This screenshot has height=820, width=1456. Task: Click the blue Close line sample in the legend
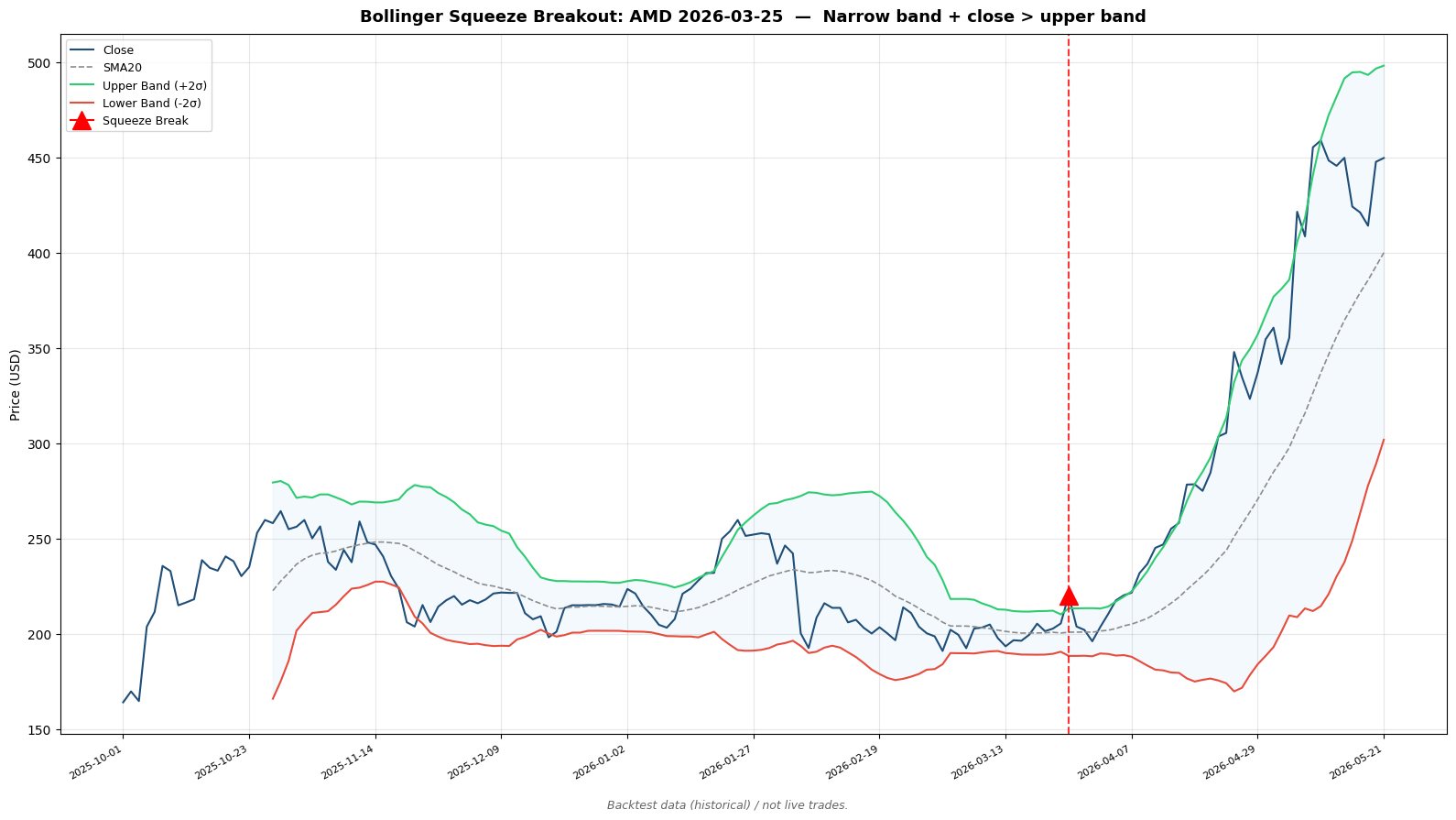81,50
